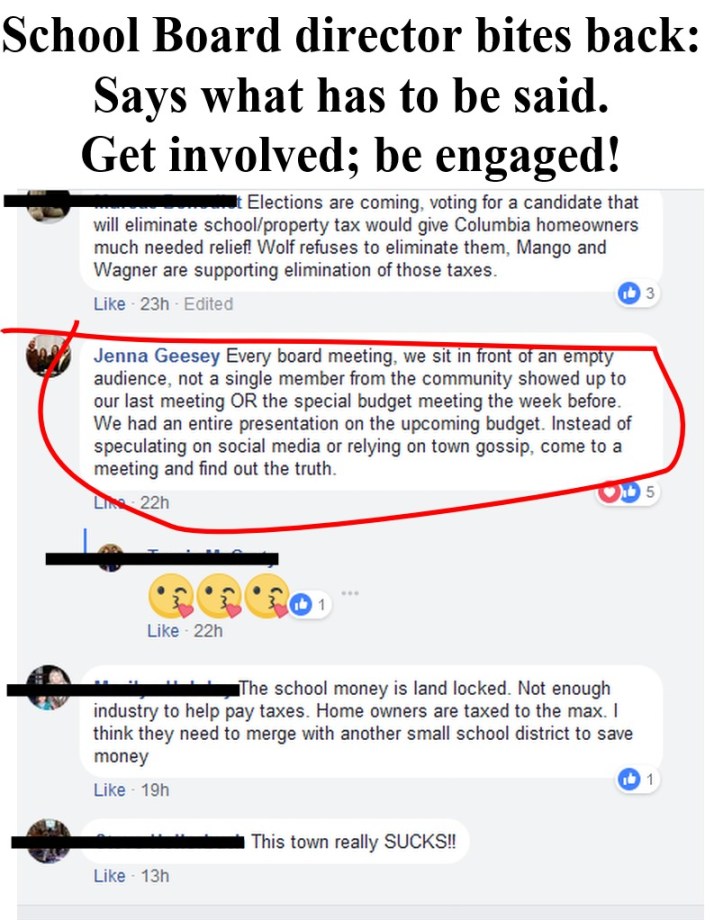The image size is (723, 920).
Task: Like the school money comment from 19h
Action: tap(110, 790)
